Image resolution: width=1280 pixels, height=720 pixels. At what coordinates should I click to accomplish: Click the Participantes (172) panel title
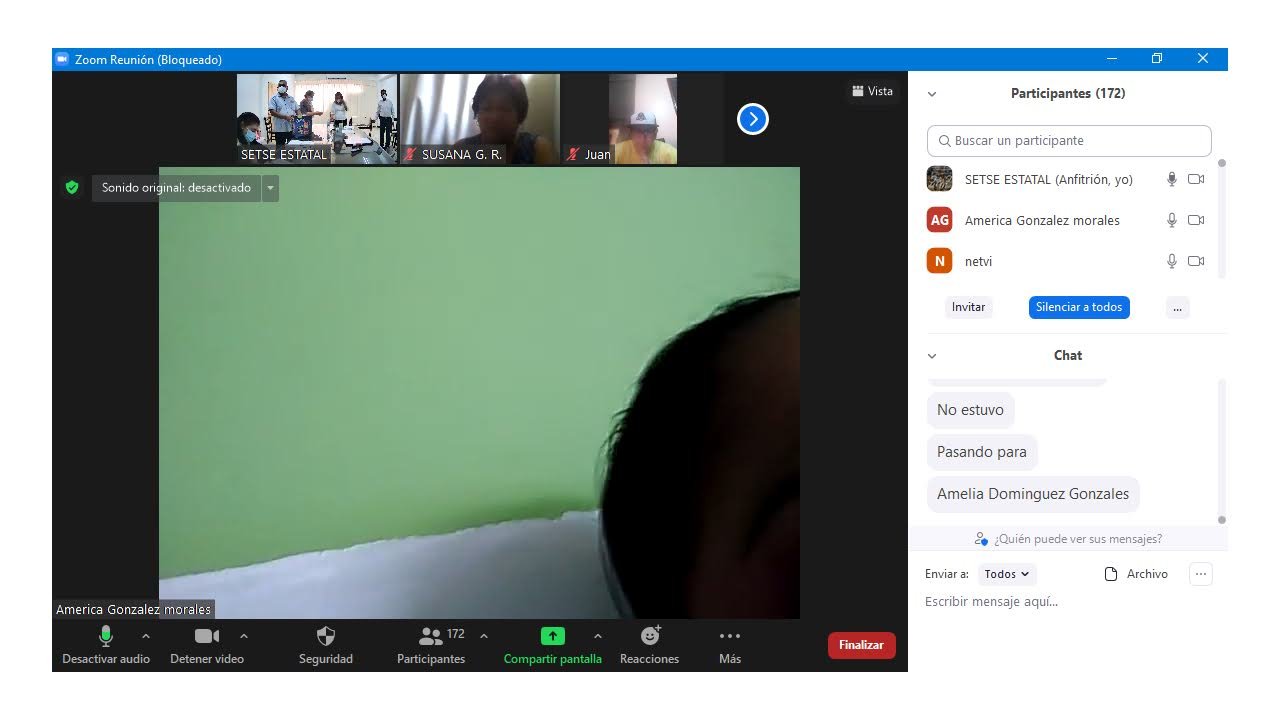(x=1068, y=93)
